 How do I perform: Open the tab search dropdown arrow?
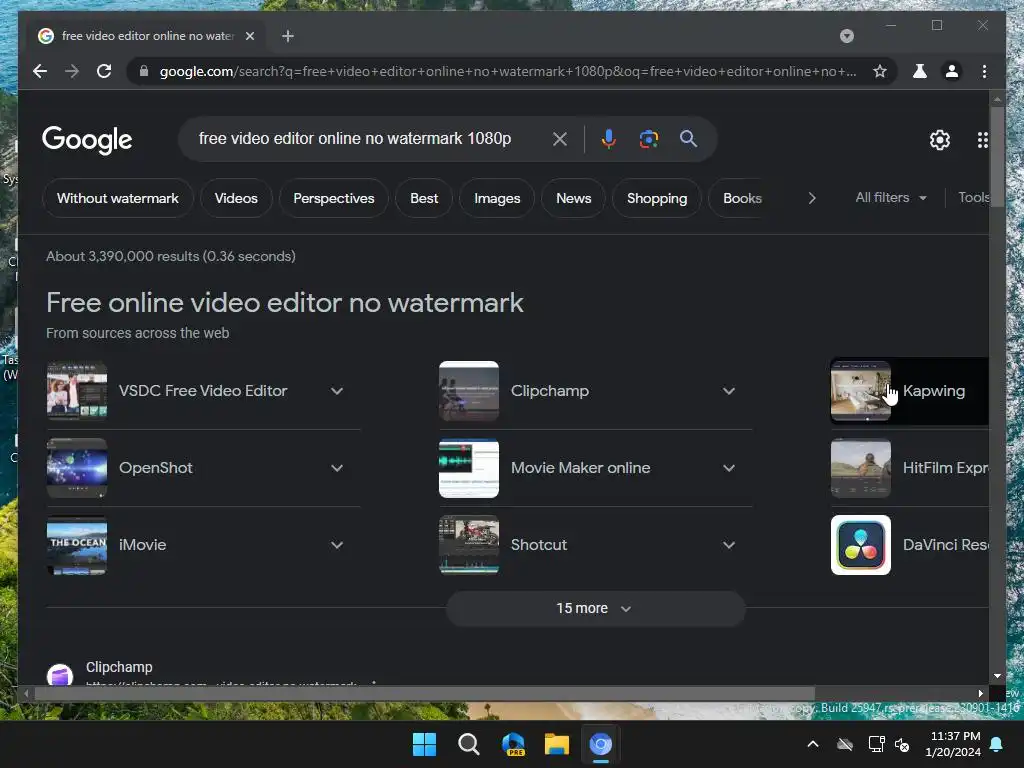click(846, 36)
